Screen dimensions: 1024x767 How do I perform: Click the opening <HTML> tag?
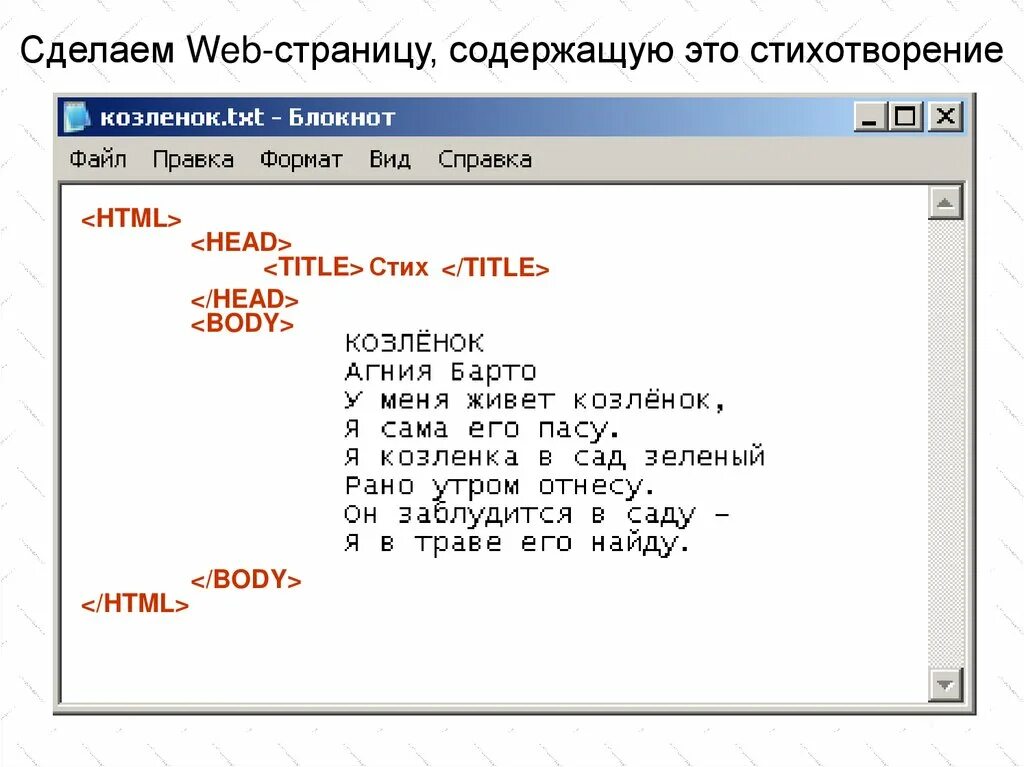[x=131, y=219]
